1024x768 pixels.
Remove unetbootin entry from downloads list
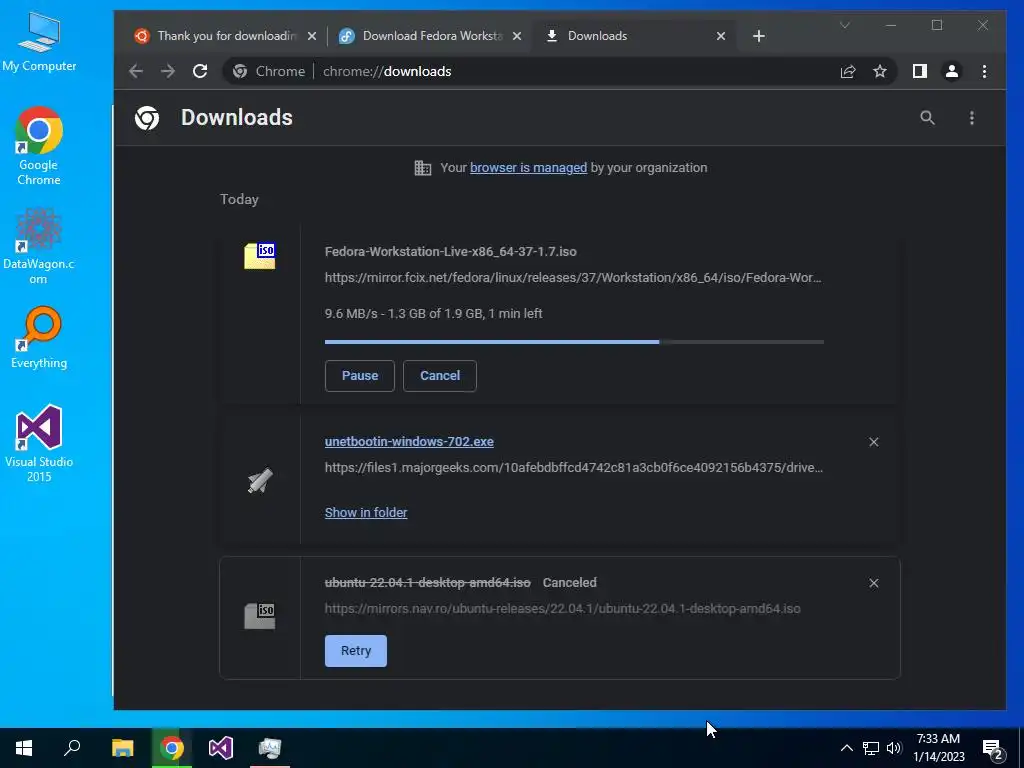[874, 442]
